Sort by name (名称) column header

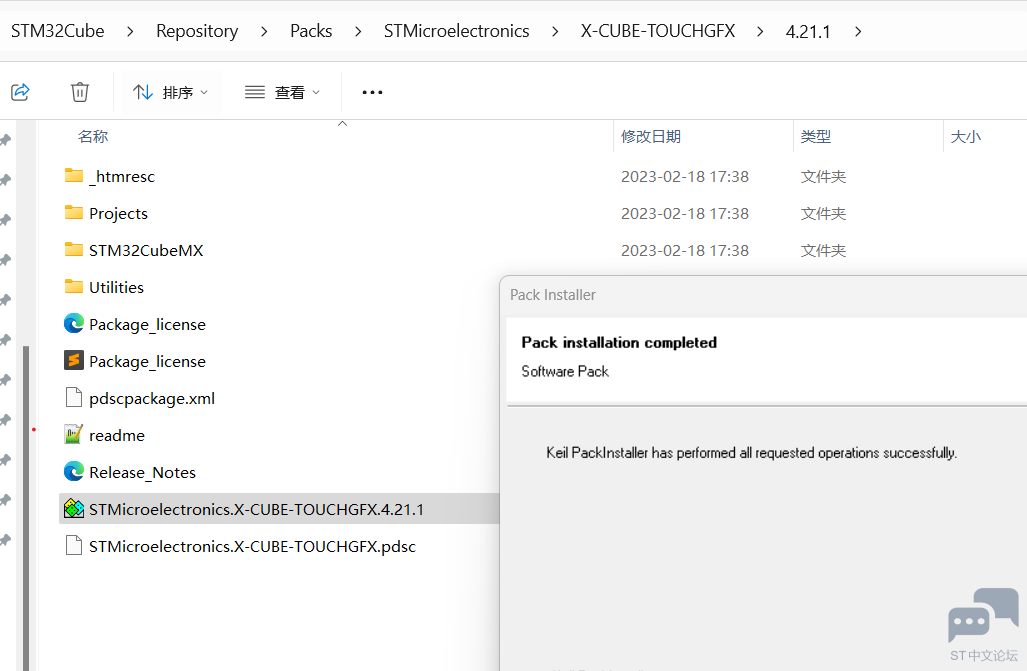click(x=92, y=136)
